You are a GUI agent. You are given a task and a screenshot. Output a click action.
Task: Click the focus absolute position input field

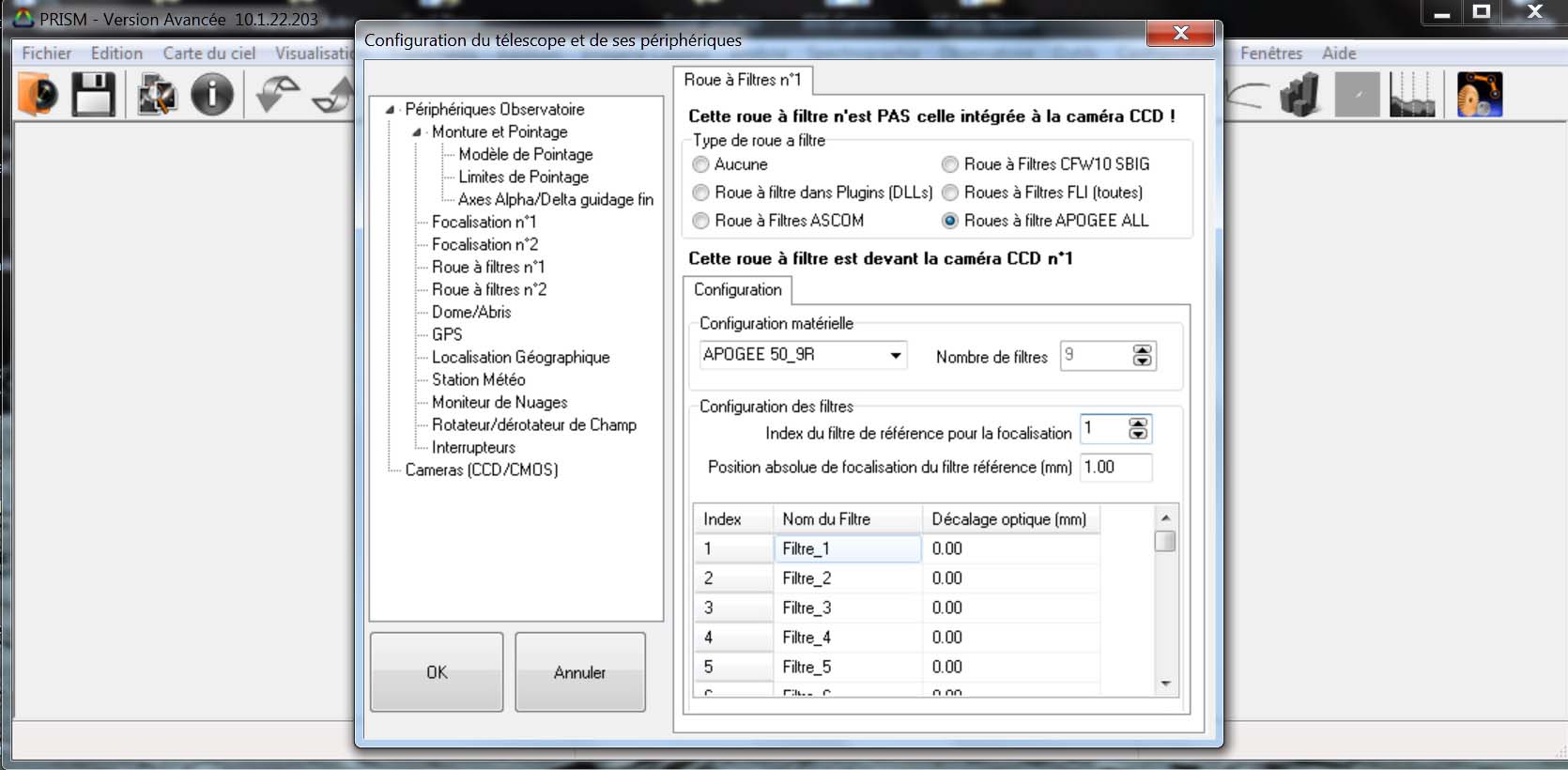click(x=1115, y=468)
